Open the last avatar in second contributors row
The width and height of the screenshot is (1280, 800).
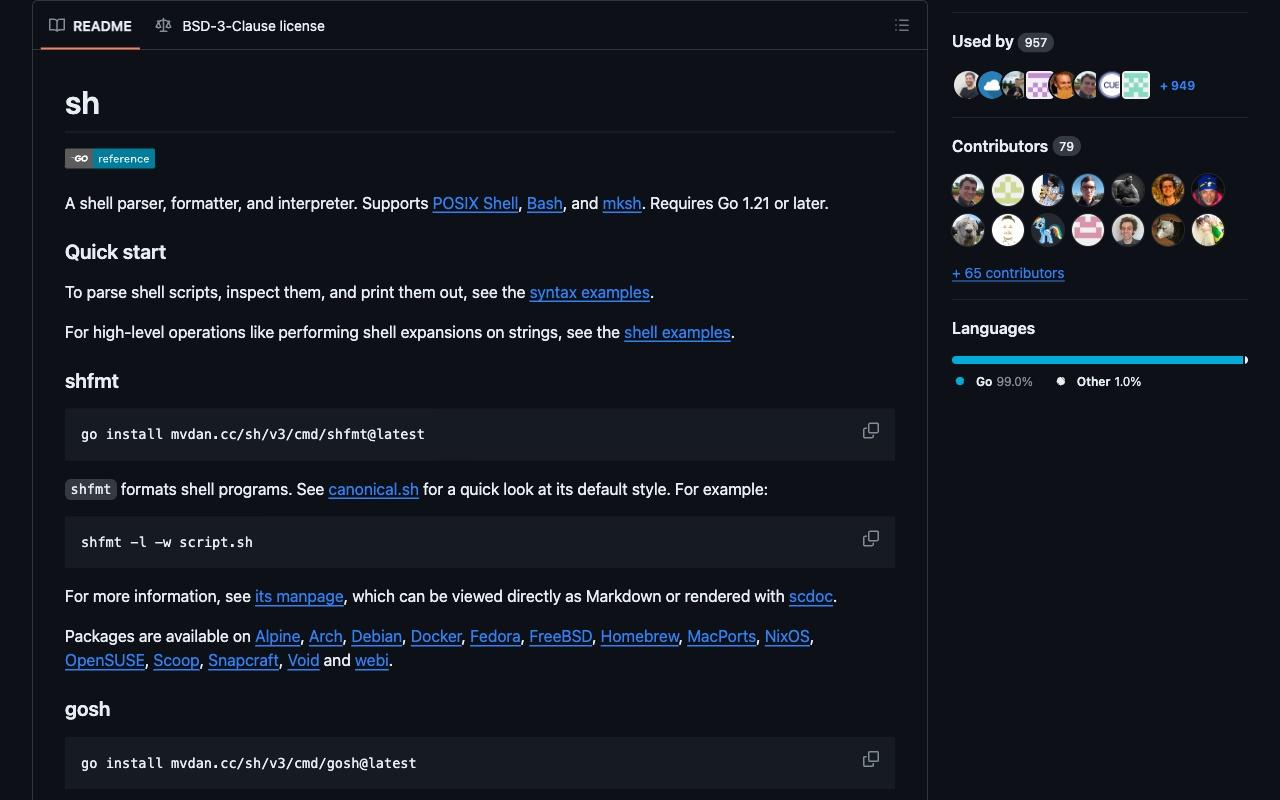[x=1208, y=230]
